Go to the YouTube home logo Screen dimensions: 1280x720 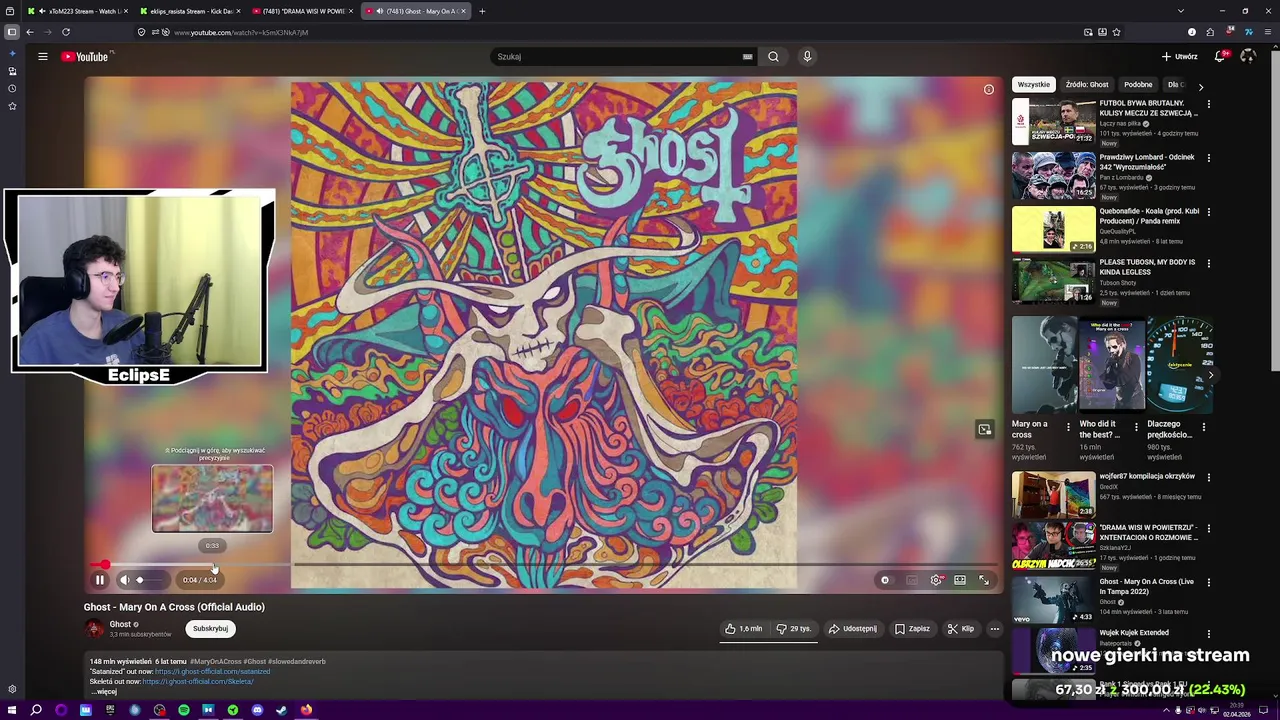coord(85,57)
